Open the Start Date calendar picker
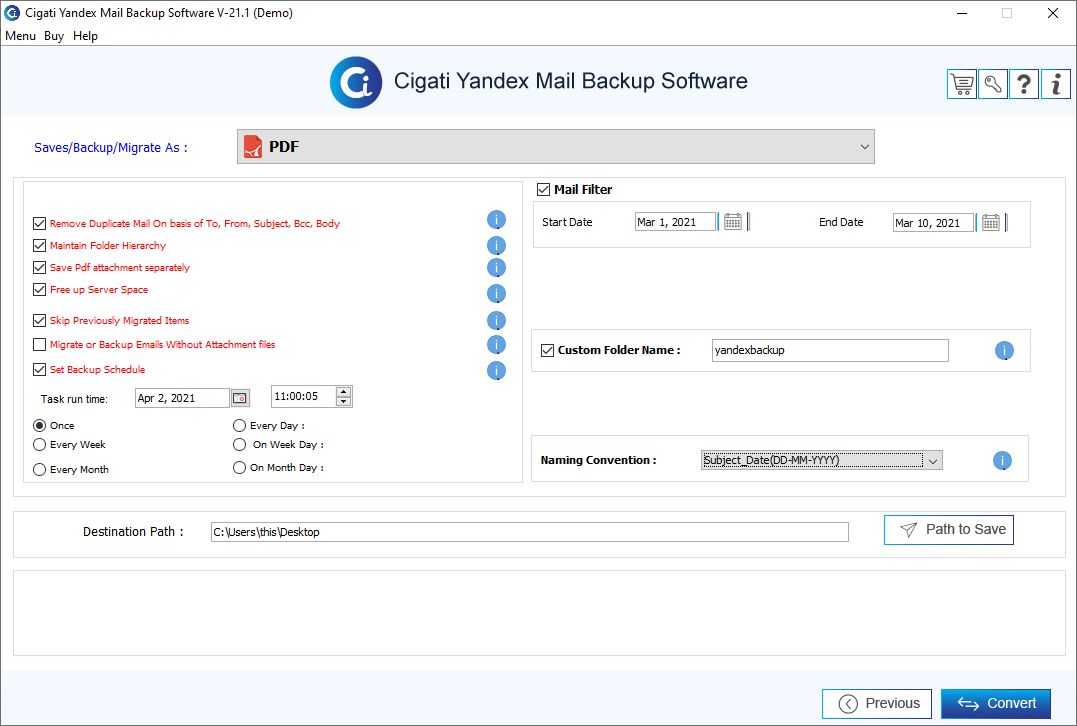Screen dimensions: 1077x726 tap(733, 222)
